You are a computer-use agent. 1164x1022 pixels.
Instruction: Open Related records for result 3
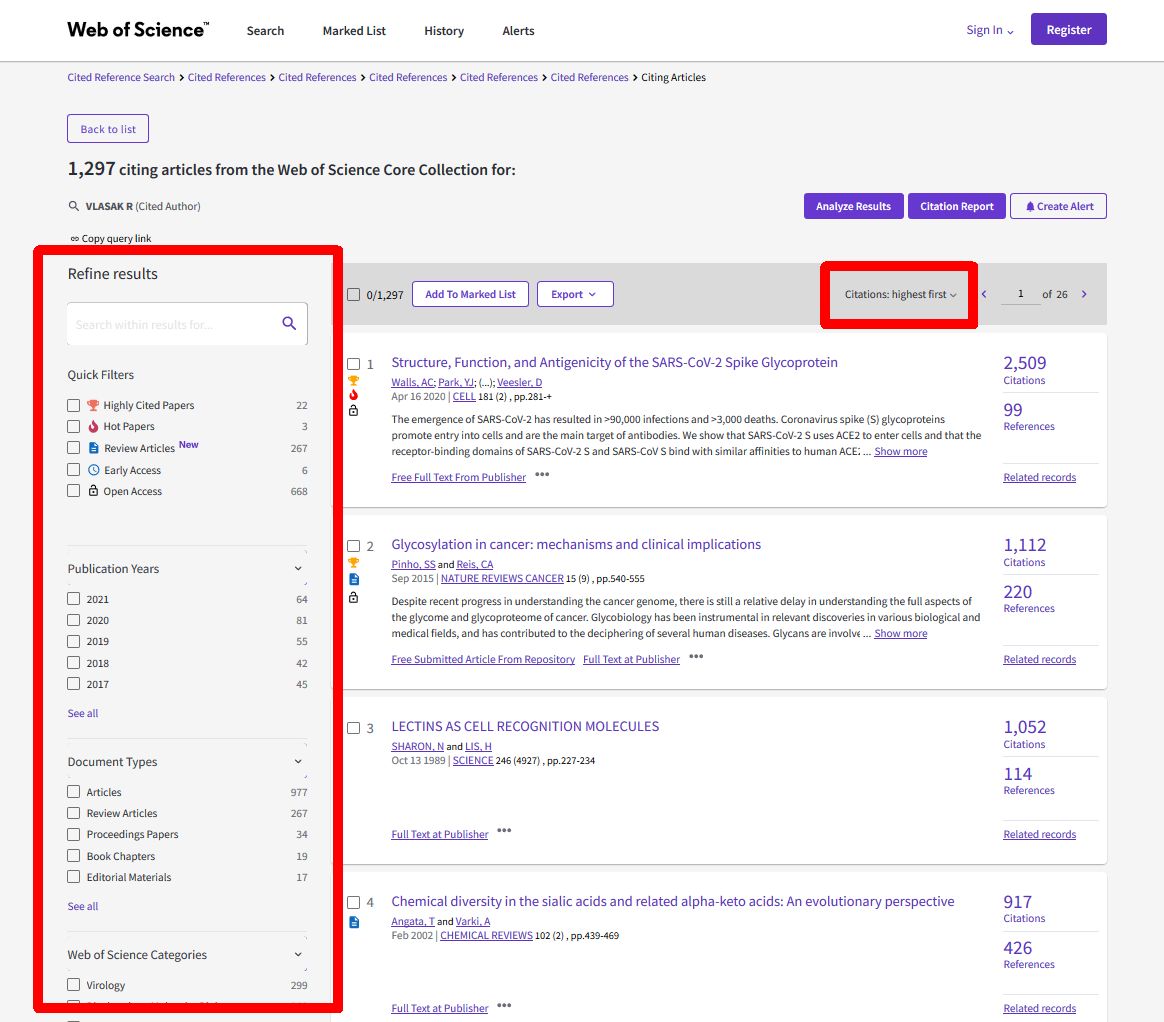pos(1039,834)
